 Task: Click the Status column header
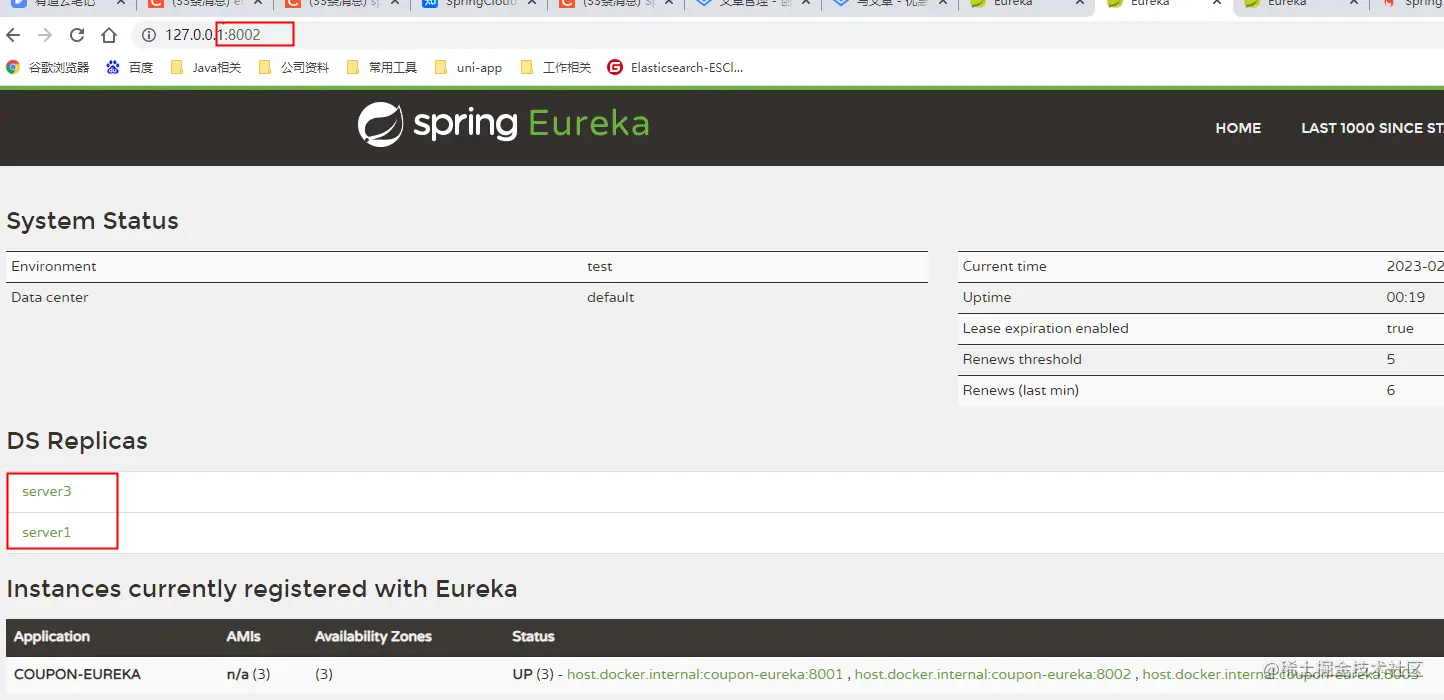pyautogui.click(x=533, y=636)
